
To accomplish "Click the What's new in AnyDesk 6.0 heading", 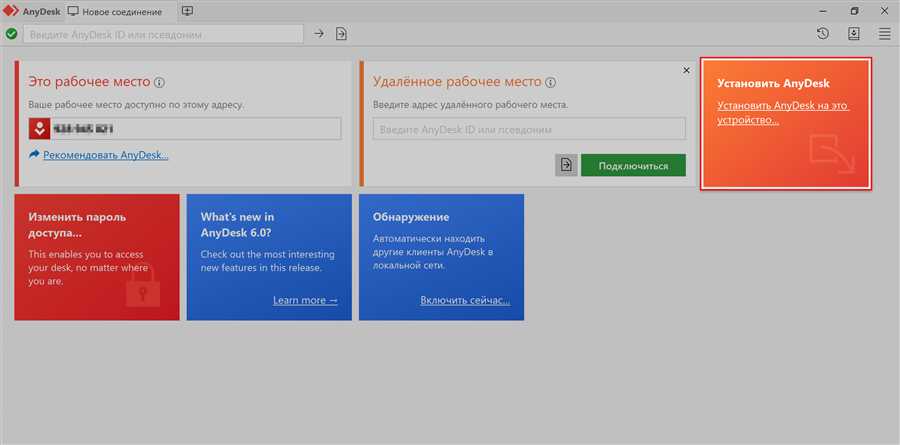I will point(238,225).
